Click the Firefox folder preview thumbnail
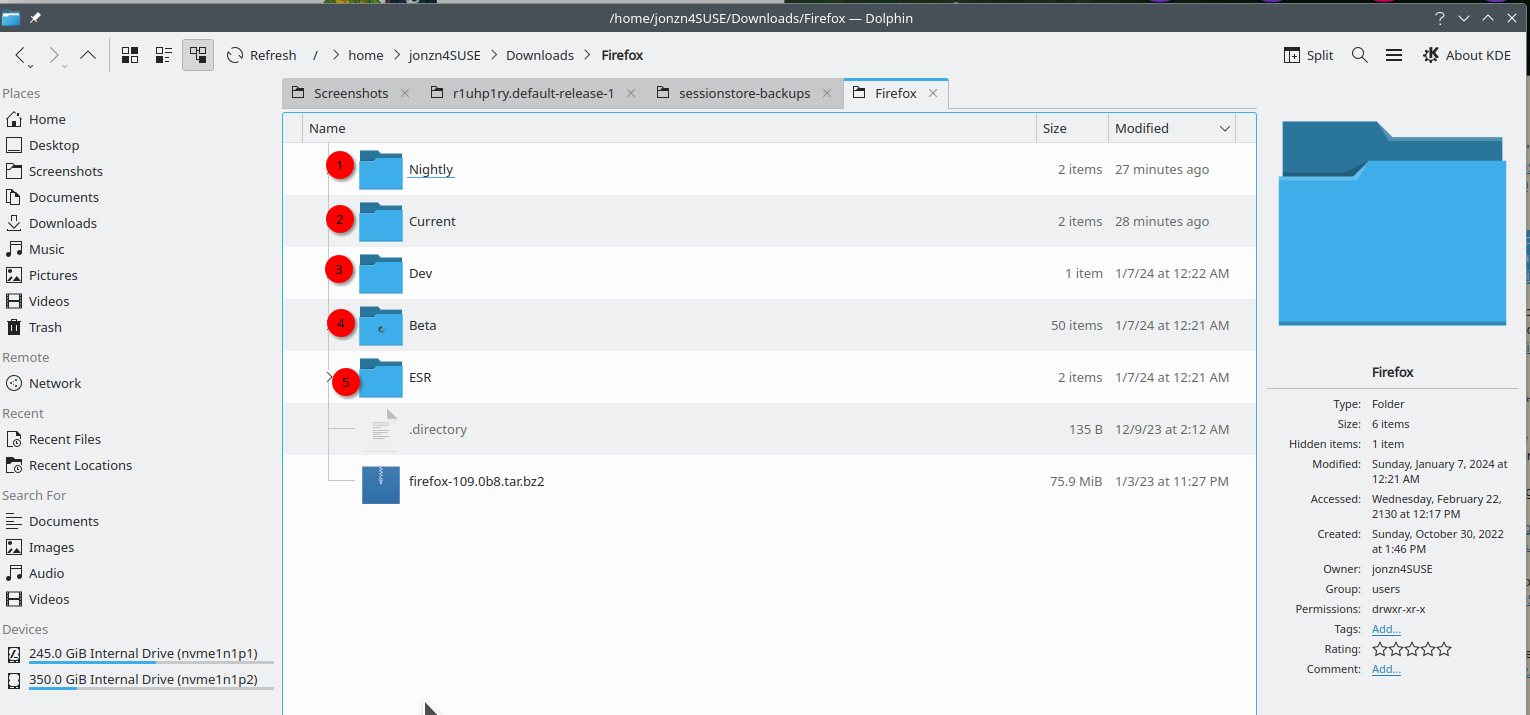This screenshot has width=1530, height=715. (x=1392, y=223)
